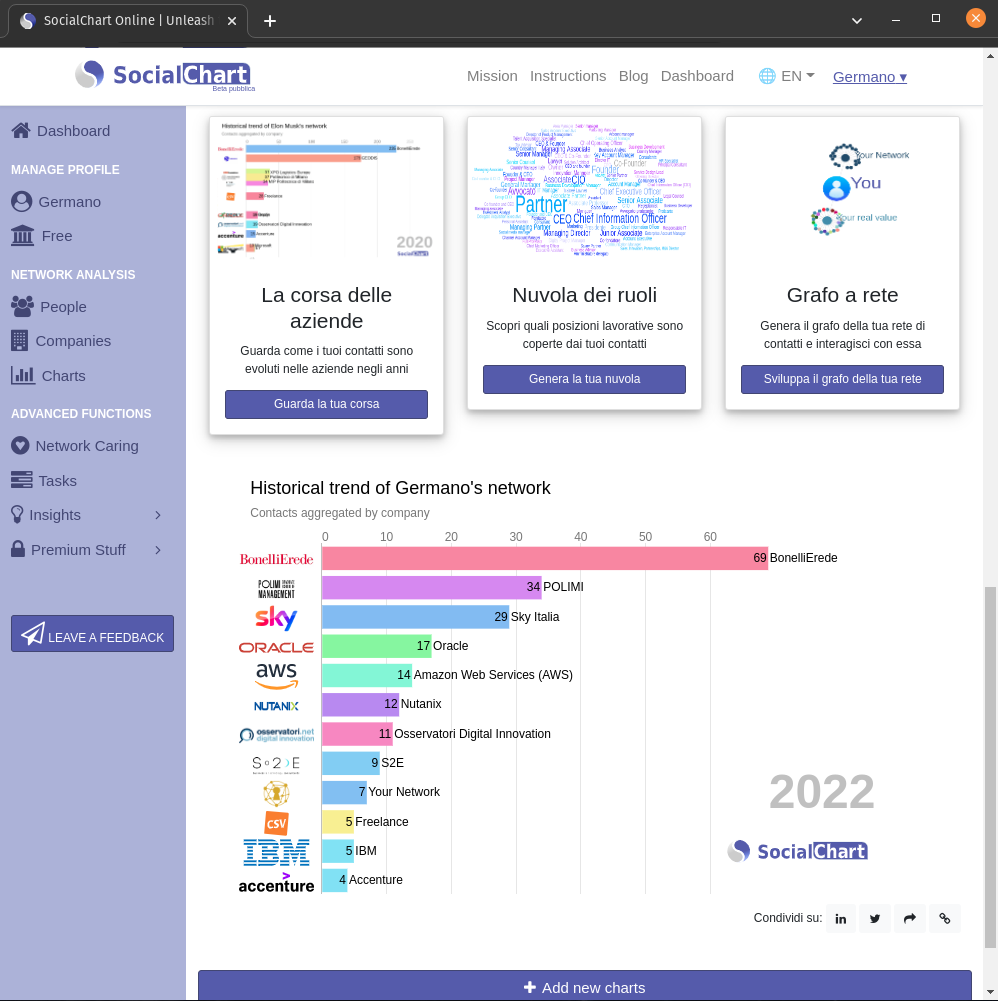The width and height of the screenshot is (998, 1001).
Task: Click the Accenture logo in chart
Action: point(276,884)
